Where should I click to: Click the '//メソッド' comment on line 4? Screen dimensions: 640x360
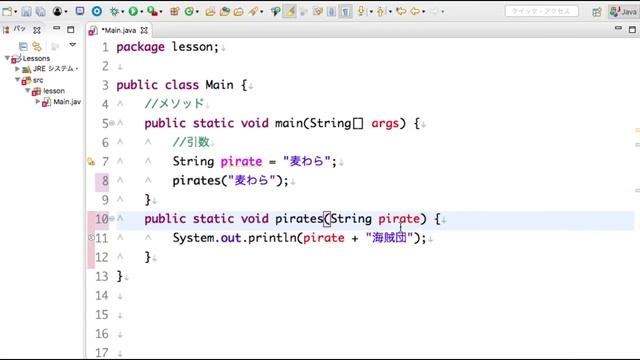[x=174, y=104]
